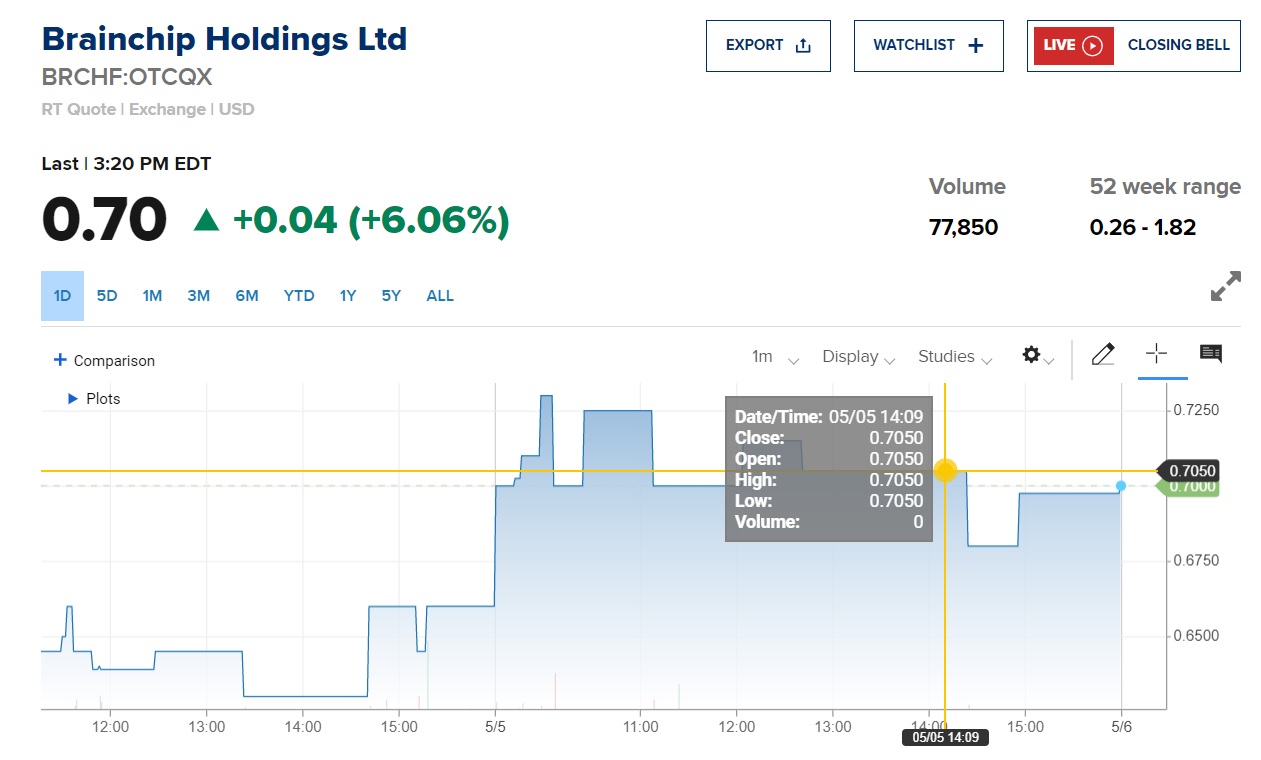
Task: Click the export share icon
Action: [802, 45]
